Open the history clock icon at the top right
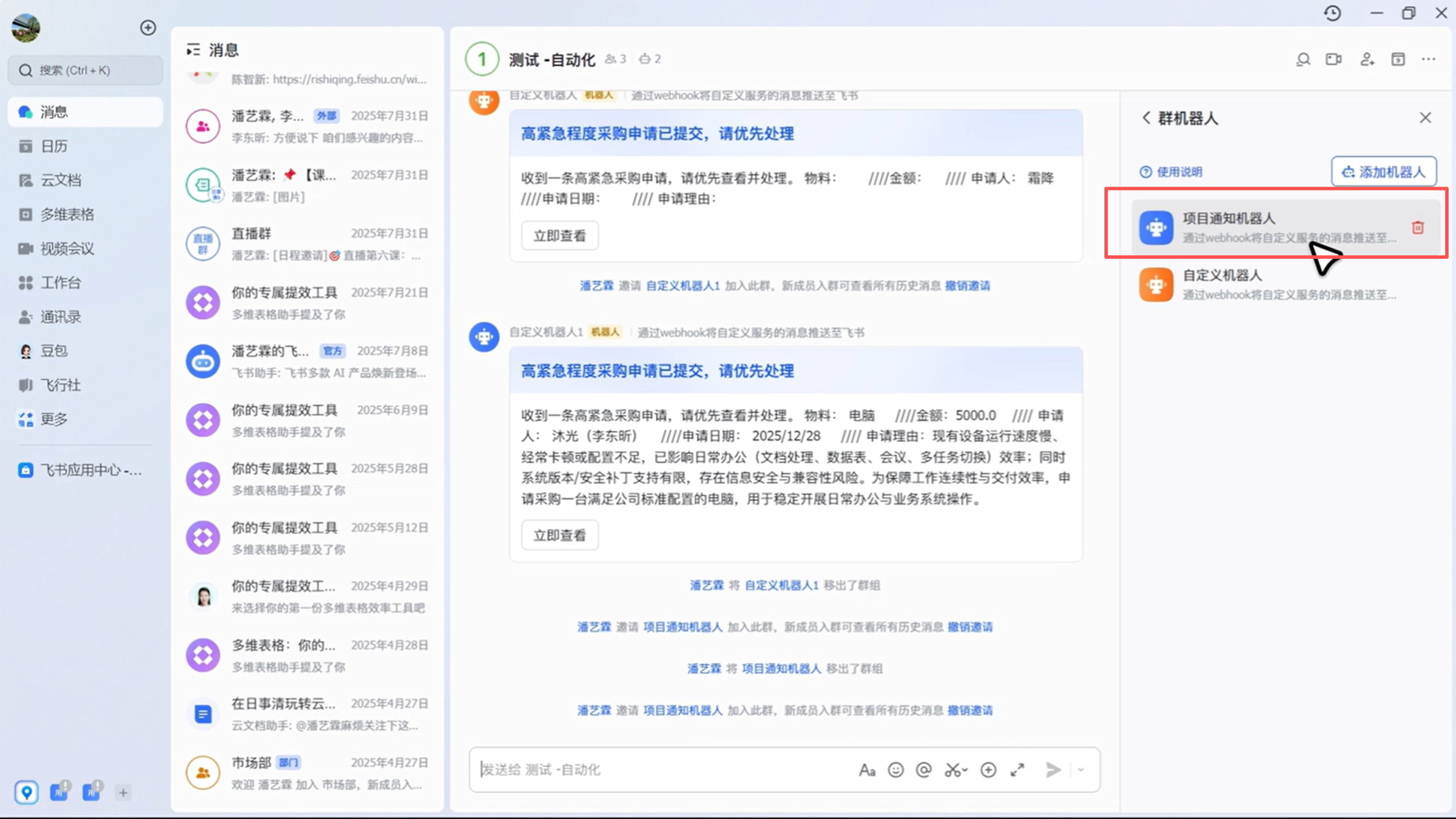The height and width of the screenshot is (819, 1456). [x=1333, y=13]
